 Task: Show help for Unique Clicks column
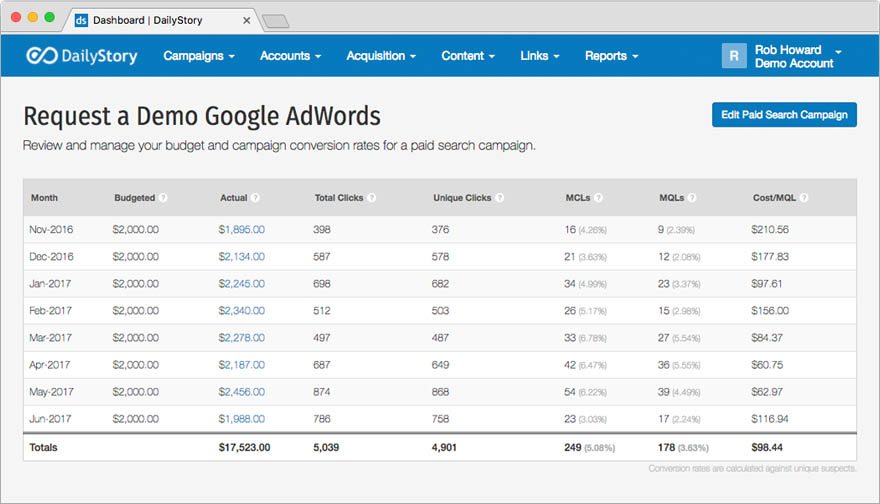[499, 198]
